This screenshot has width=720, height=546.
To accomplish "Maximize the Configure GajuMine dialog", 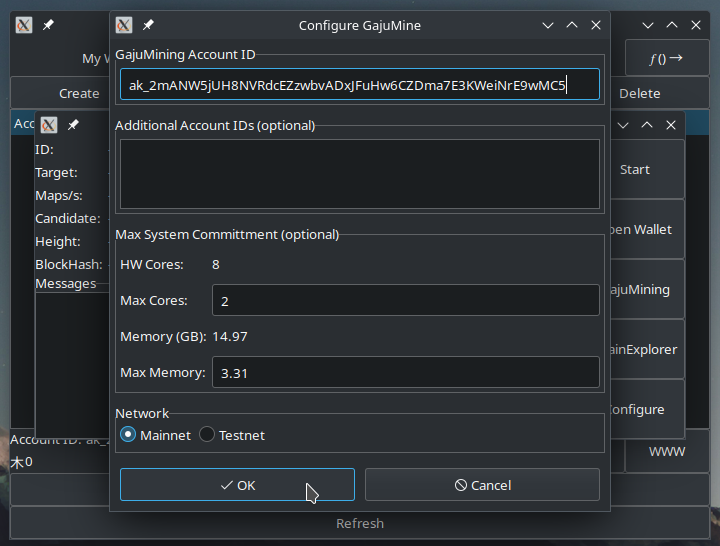I will click(572, 25).
